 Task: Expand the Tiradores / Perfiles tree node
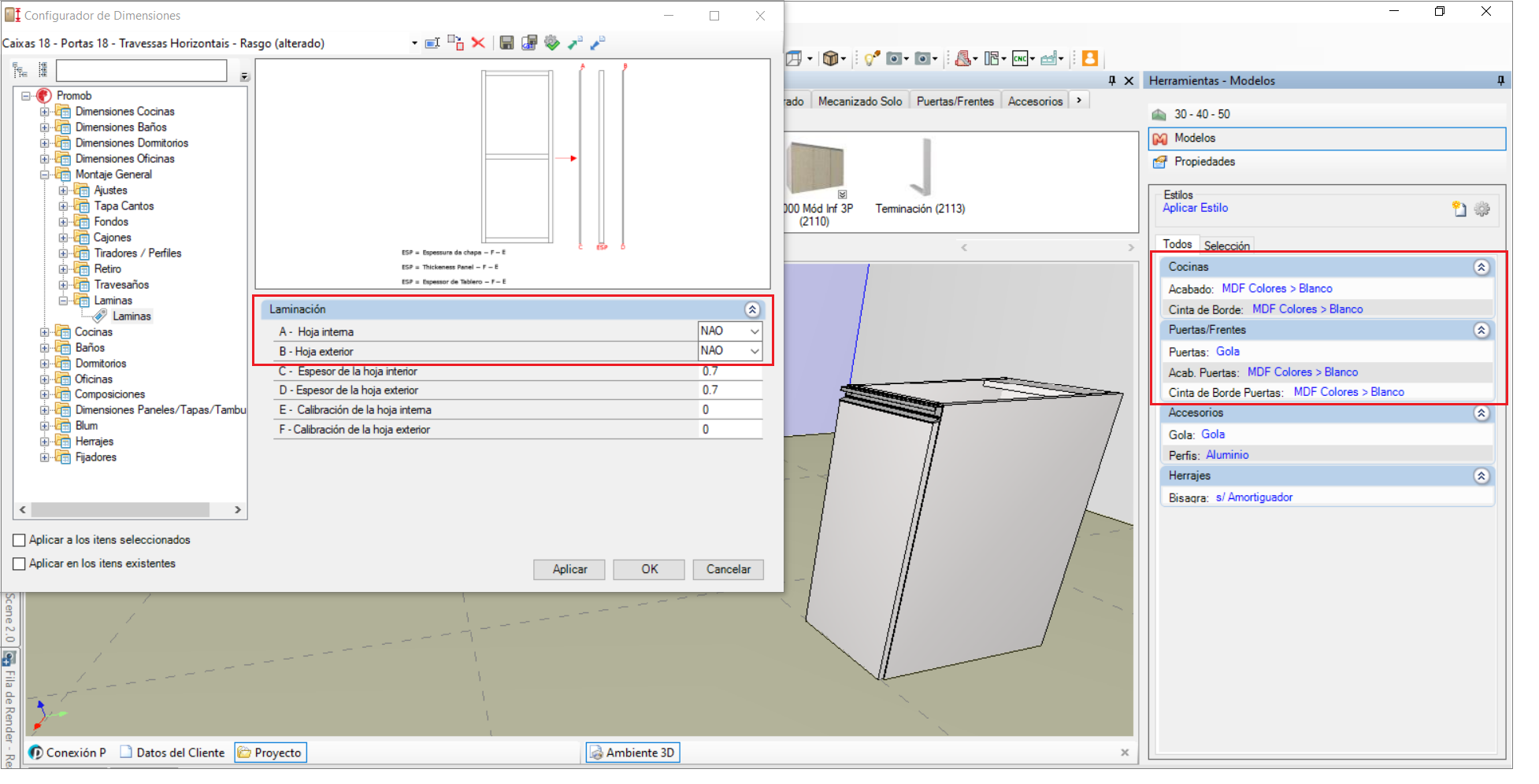(x=64, y=253)
